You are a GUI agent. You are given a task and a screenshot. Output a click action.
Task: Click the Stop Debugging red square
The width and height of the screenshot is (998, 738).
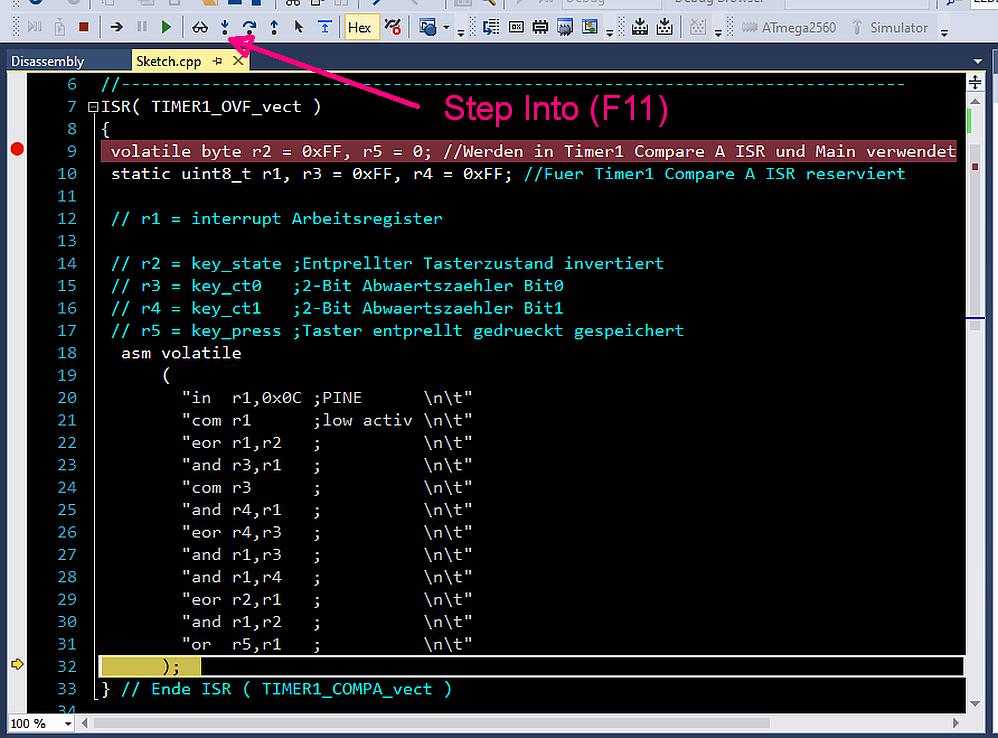pos(83,27)
